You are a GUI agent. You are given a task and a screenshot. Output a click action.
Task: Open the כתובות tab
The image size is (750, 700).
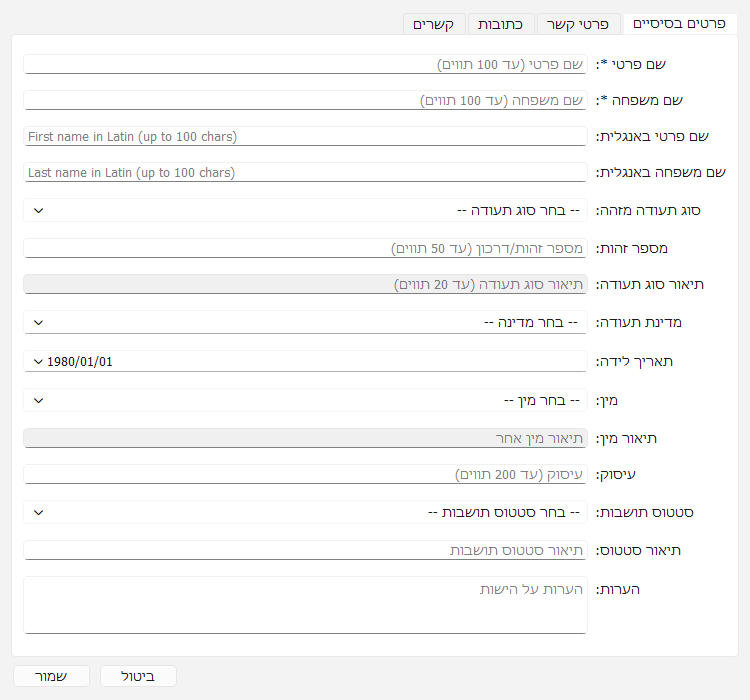501,24
